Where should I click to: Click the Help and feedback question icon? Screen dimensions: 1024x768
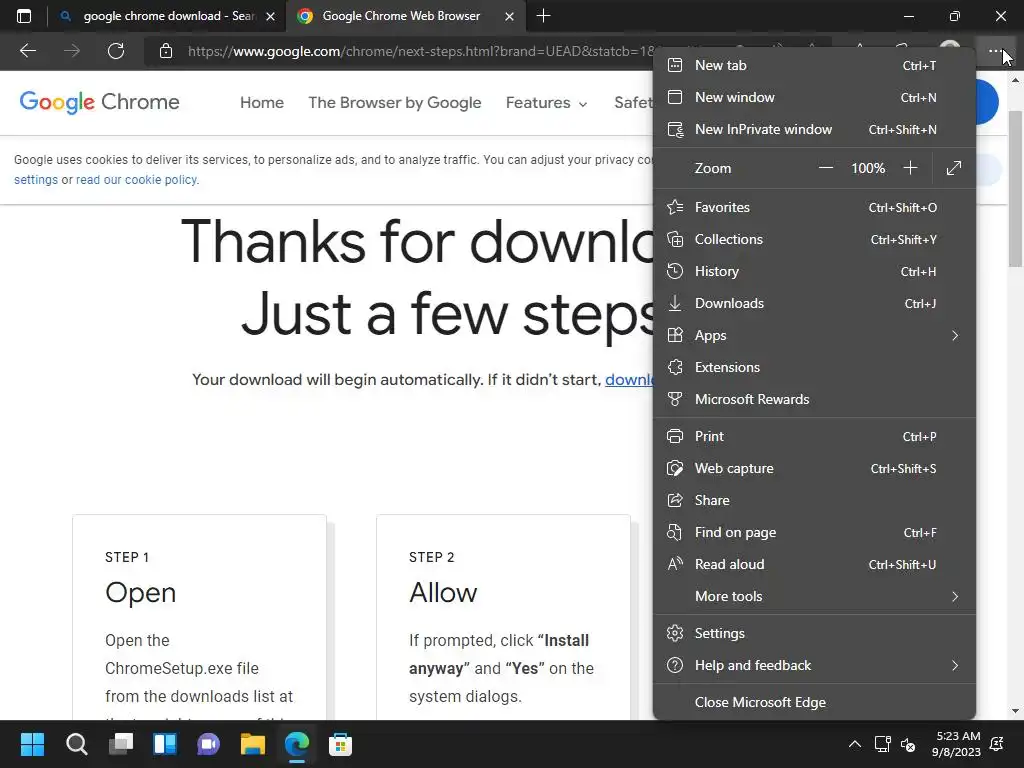pyautogui.click(x=675, y=665)
